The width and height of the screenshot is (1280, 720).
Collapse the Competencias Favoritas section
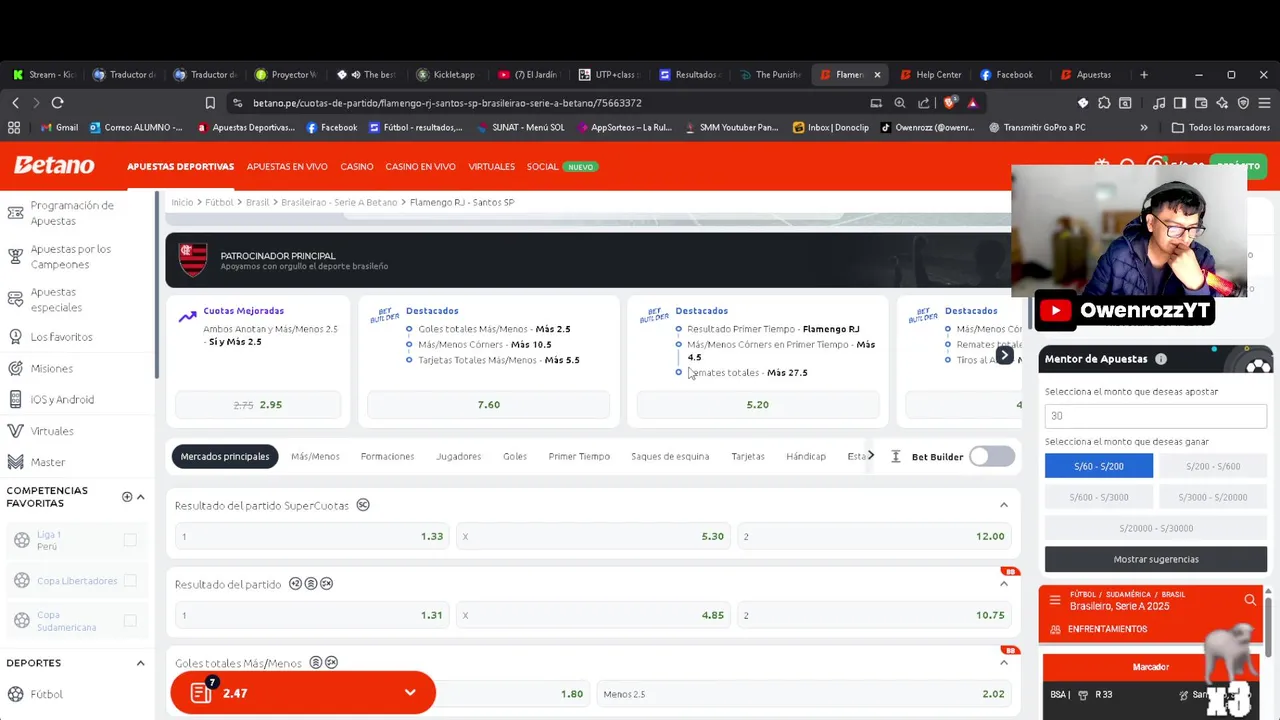[x=140, y=497]
